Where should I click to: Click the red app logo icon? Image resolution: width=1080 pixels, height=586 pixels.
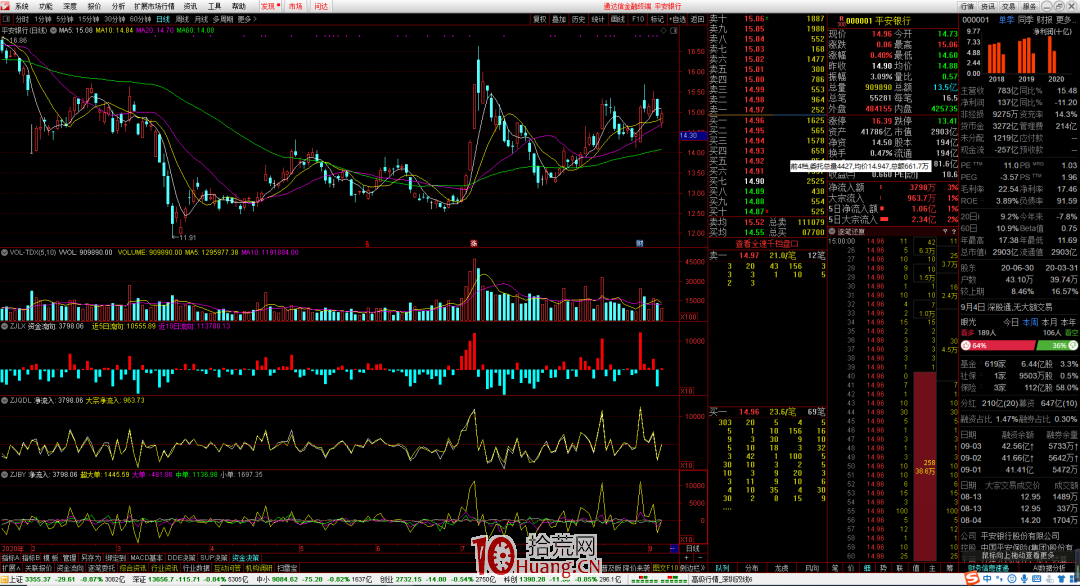pos(5,6)
